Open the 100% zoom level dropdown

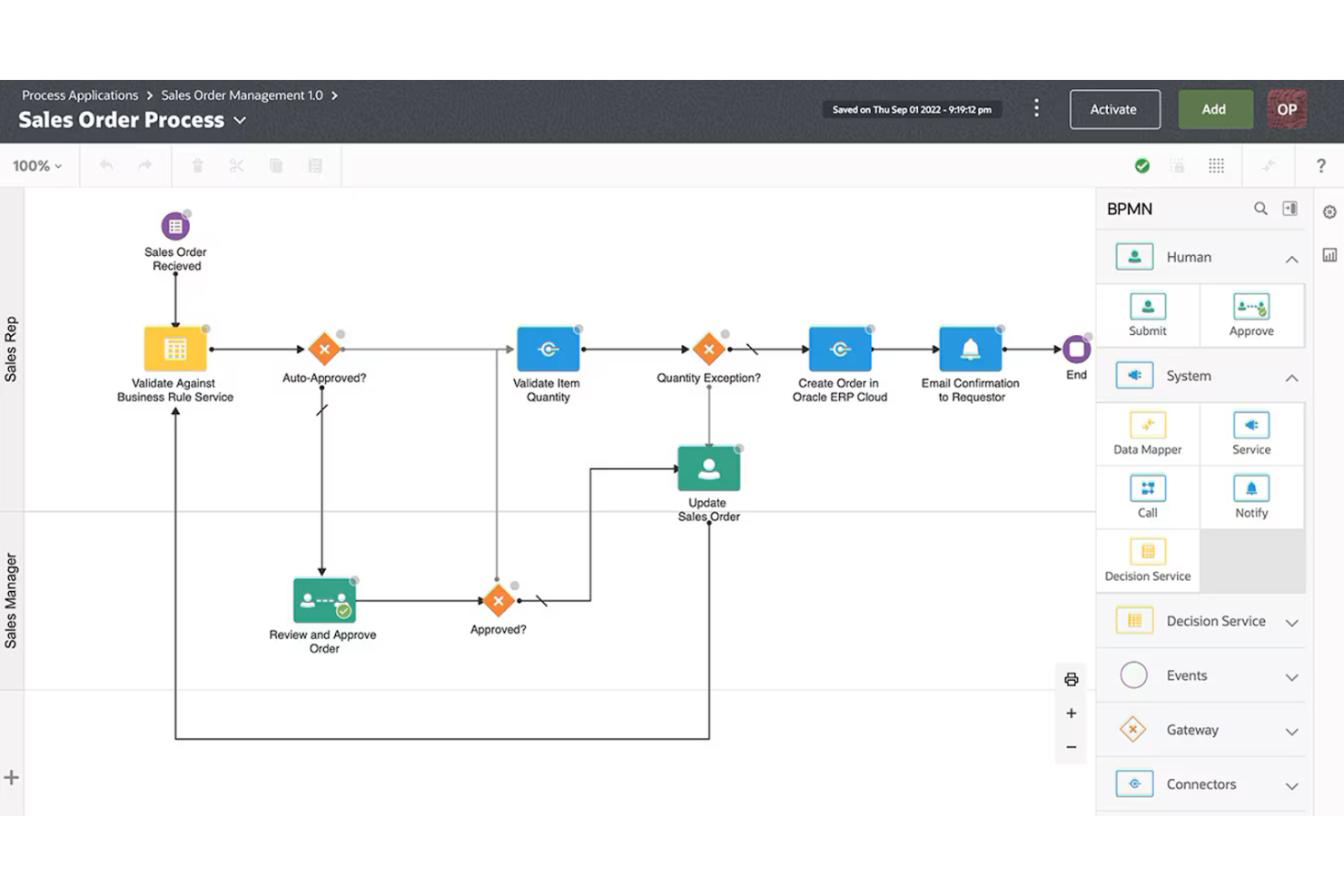click(37, 166)
